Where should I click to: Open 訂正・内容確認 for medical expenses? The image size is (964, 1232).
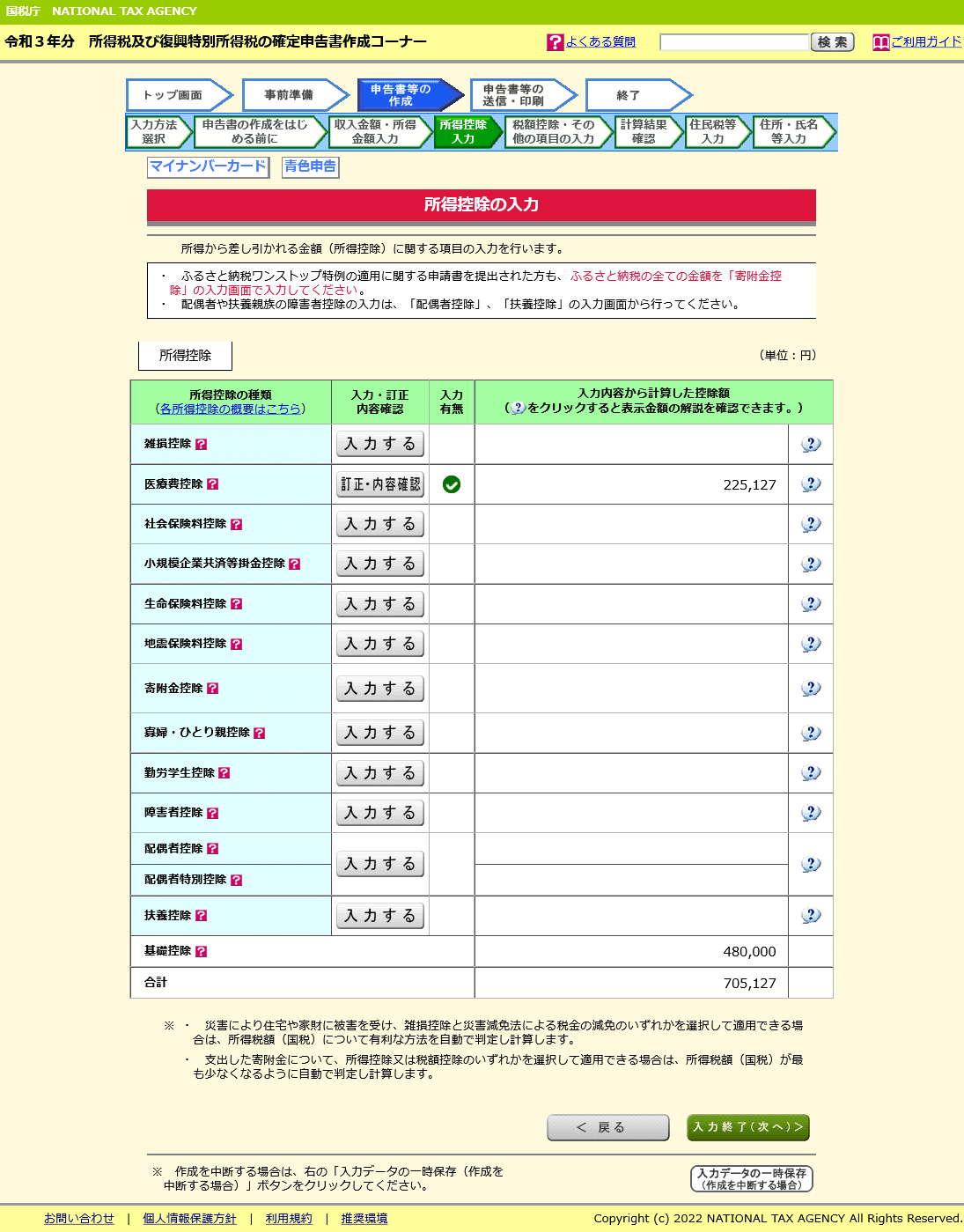coord(379,483)
